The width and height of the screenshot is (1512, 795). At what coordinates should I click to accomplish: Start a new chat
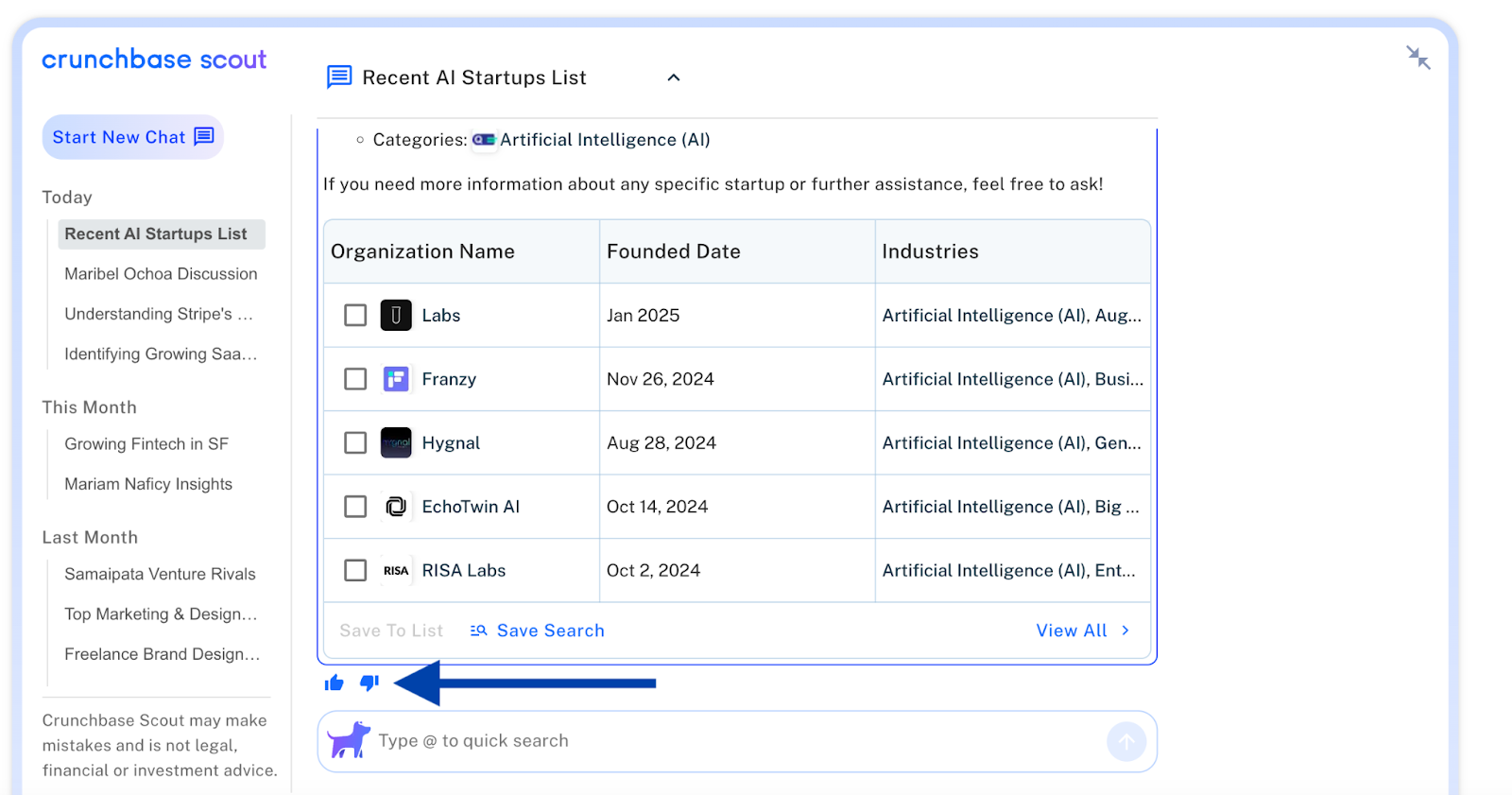coord(132,137)
